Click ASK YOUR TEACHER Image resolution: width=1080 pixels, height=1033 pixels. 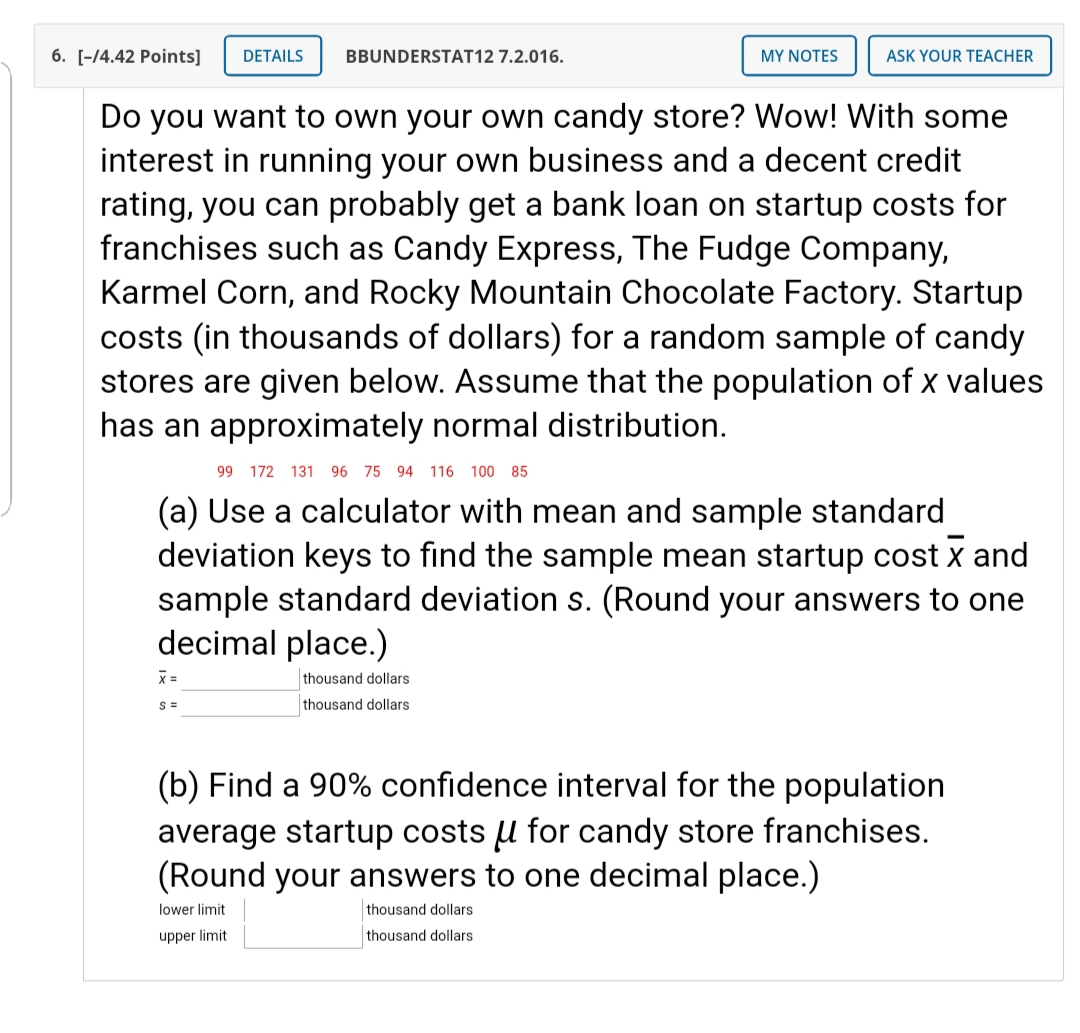pyautogui.click(x=959, y=56)
